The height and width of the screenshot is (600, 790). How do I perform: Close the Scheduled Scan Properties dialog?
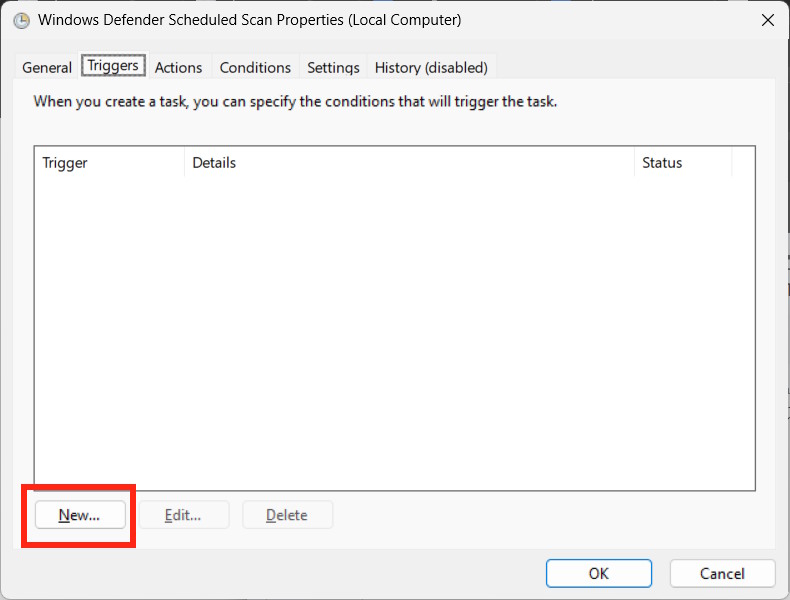click(x=767, y=20)
